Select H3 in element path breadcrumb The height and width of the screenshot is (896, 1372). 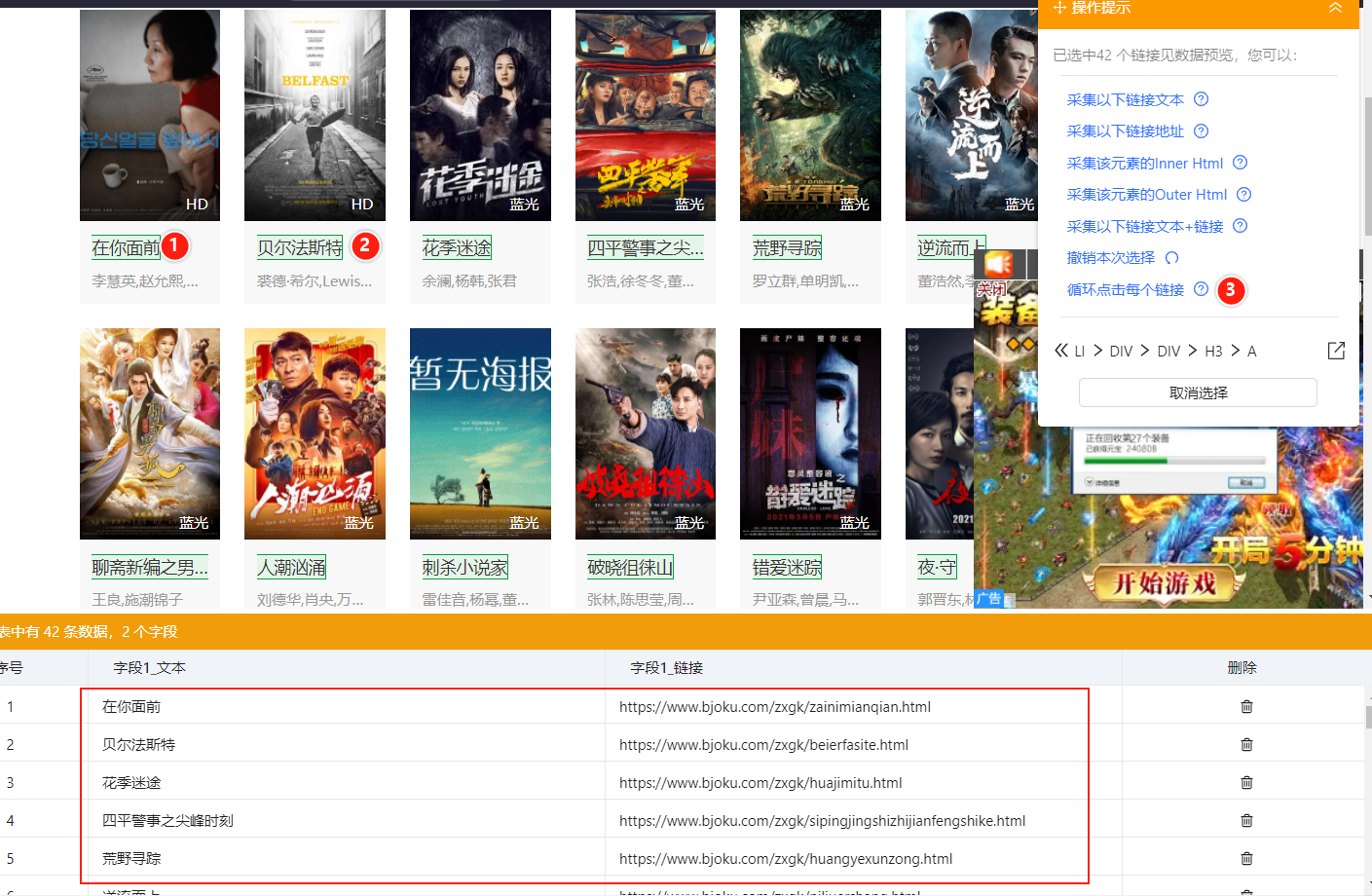(1213, 352)
